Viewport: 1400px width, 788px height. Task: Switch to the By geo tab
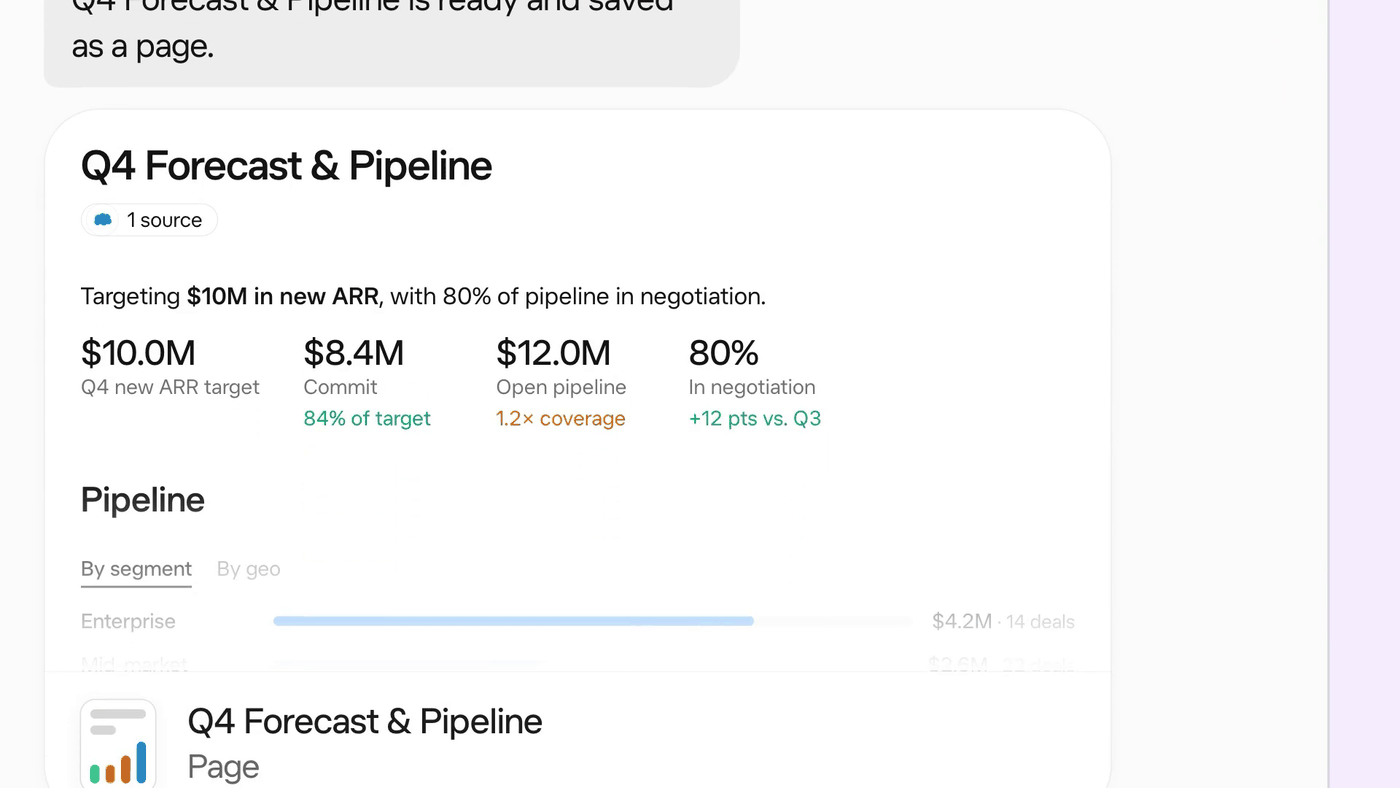pos(248,569)
